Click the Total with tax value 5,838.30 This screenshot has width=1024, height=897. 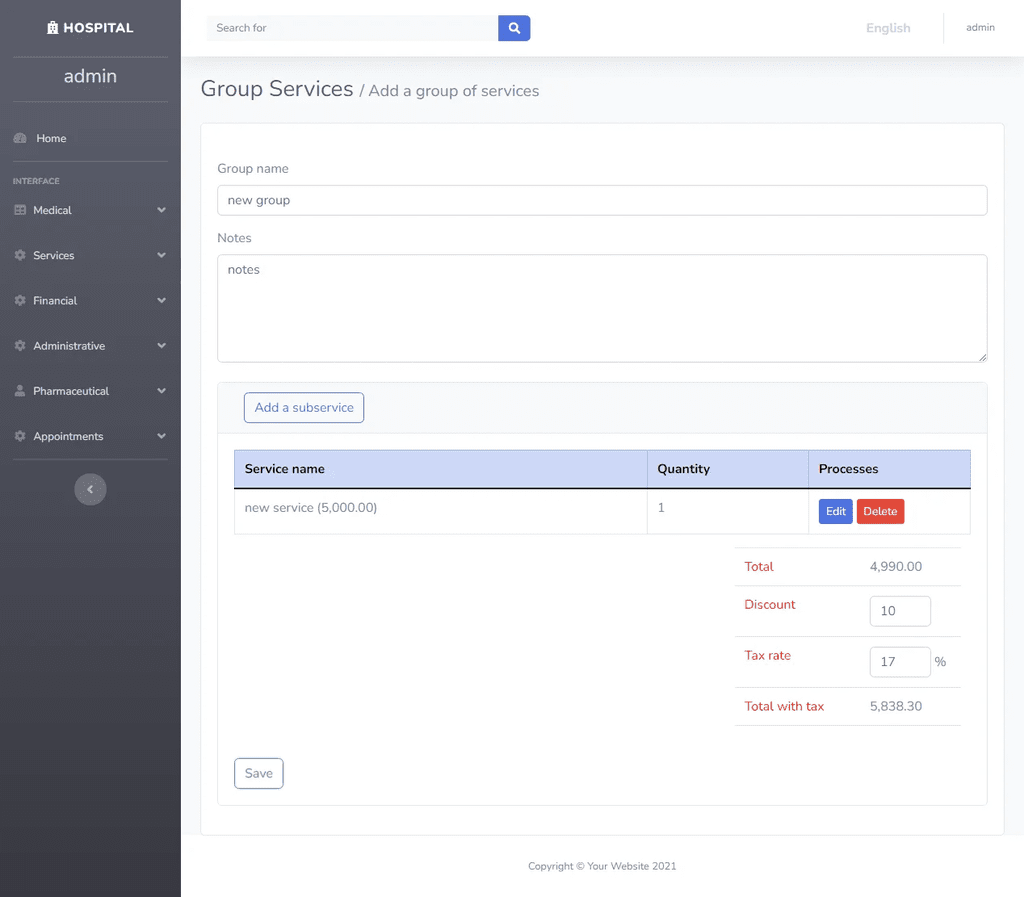[895, 706]
